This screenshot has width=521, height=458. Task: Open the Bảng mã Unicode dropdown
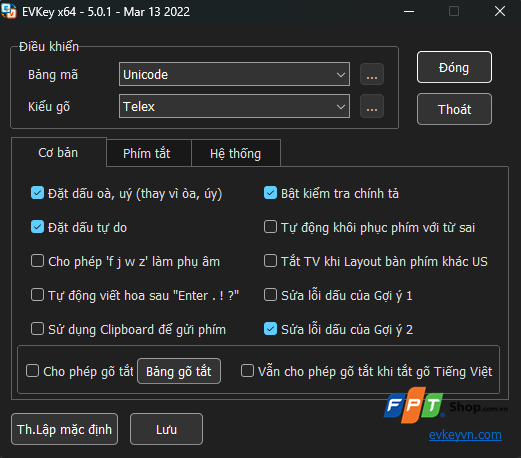click(234, 74)
